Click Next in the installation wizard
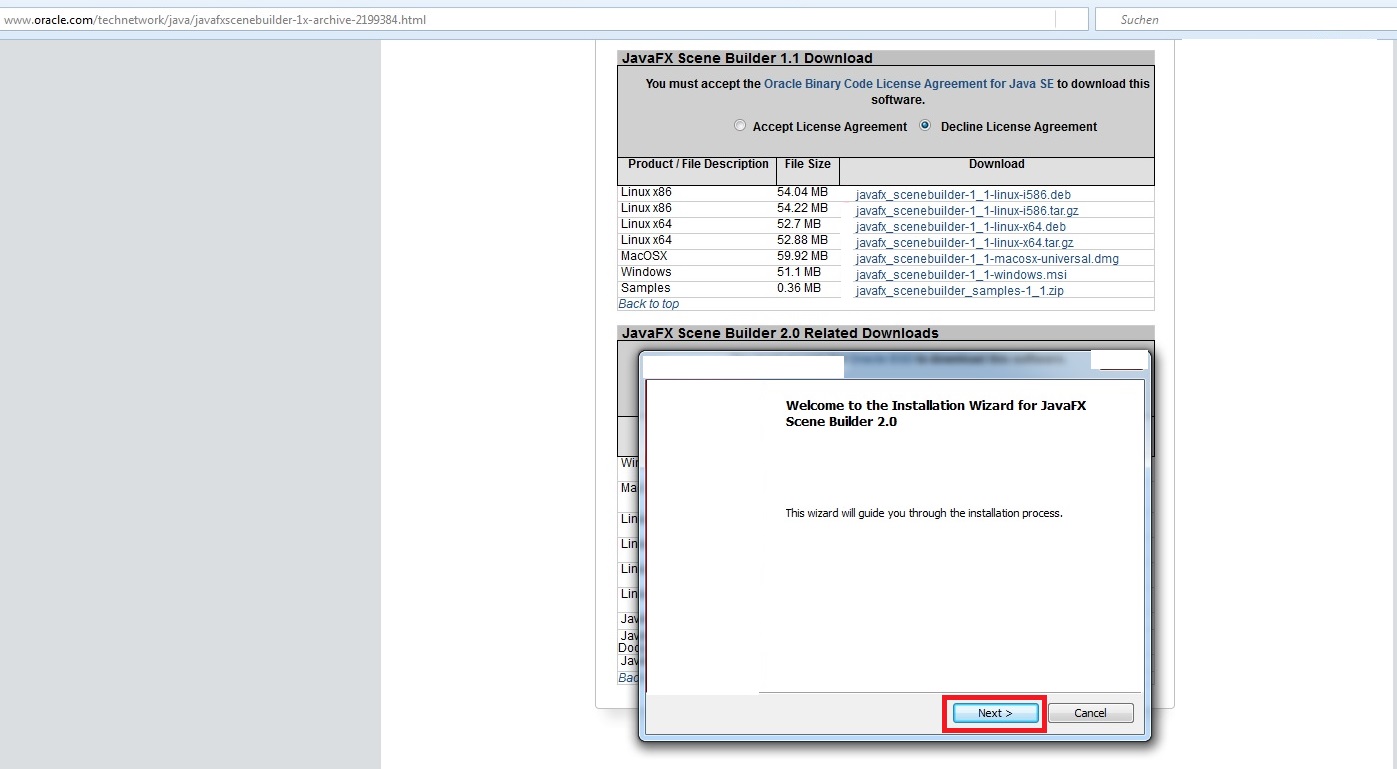 click(995, 713)
